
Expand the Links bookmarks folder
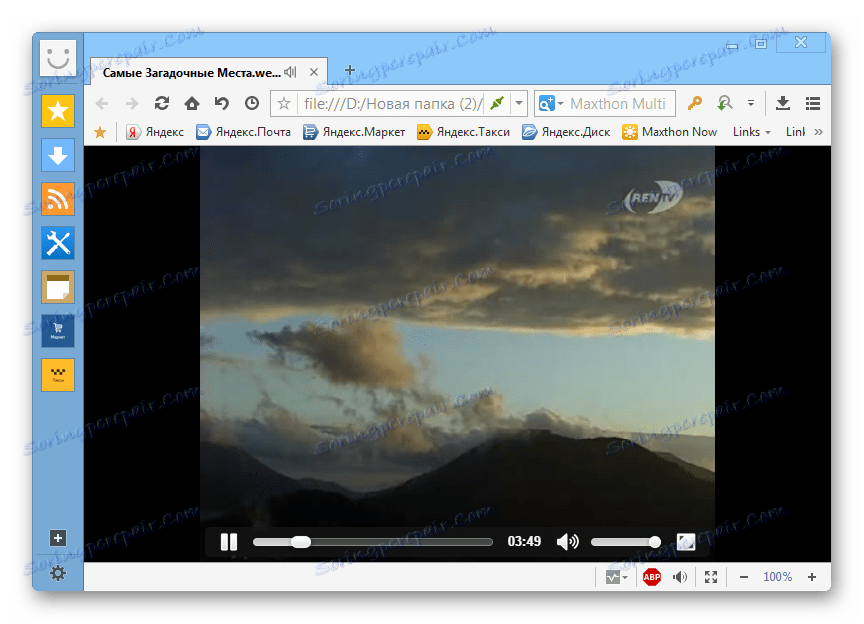coord(751,132)
